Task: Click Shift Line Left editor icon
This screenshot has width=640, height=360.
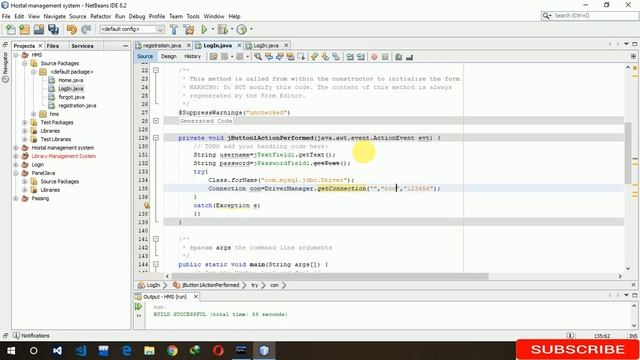Action: coord(350,57)
